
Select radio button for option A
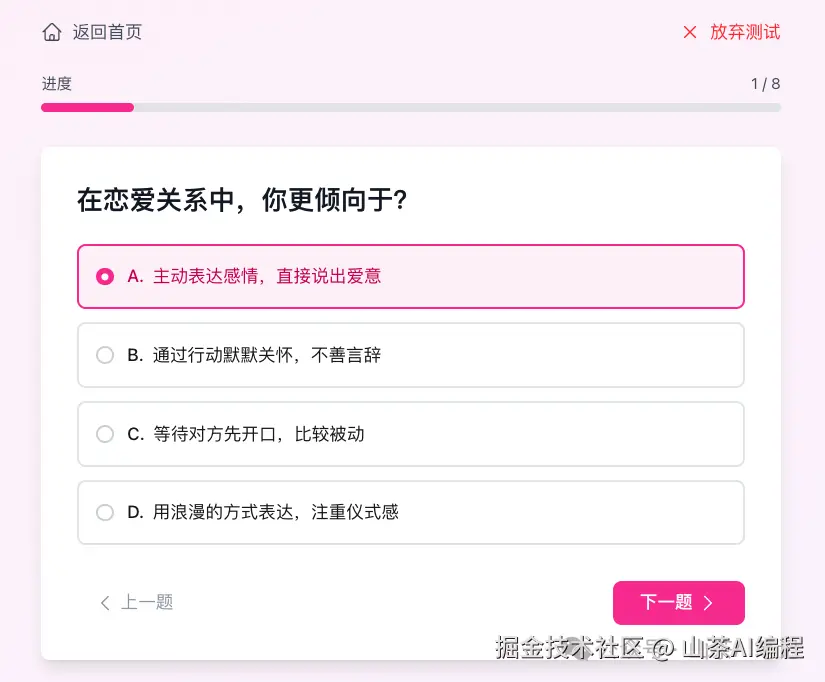[x=105, y=277]
